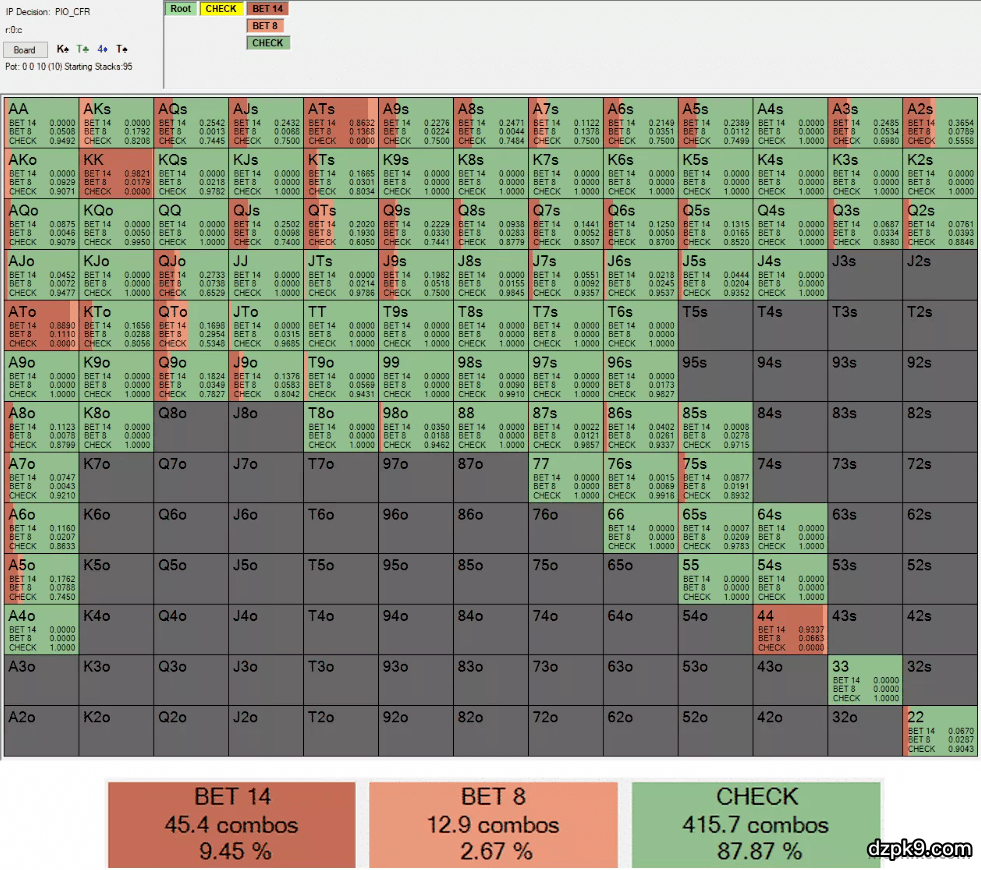Open the dzpk9.com watermark link
This screenshot has width=981, height=870.
click(x=920, y=849)
